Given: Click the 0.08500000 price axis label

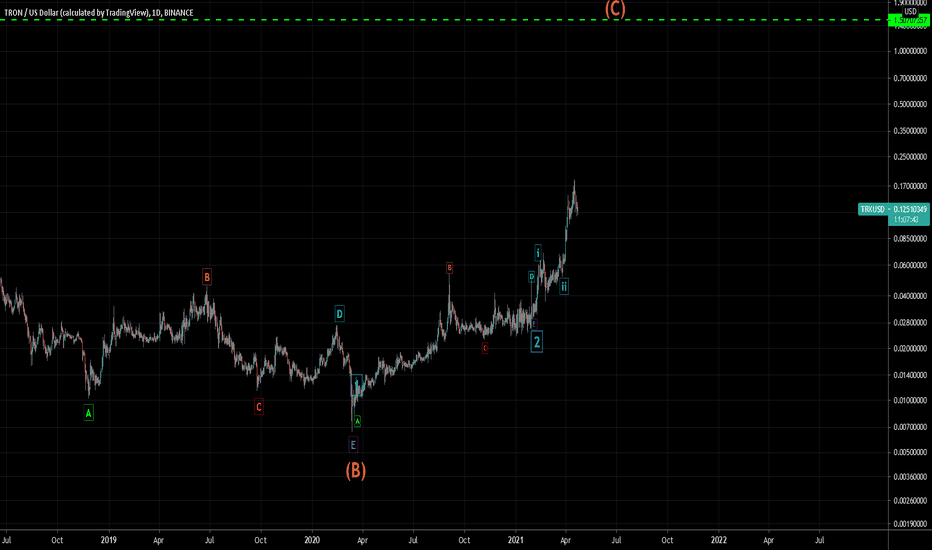Looking at the screenshot, I should point(910,238).
